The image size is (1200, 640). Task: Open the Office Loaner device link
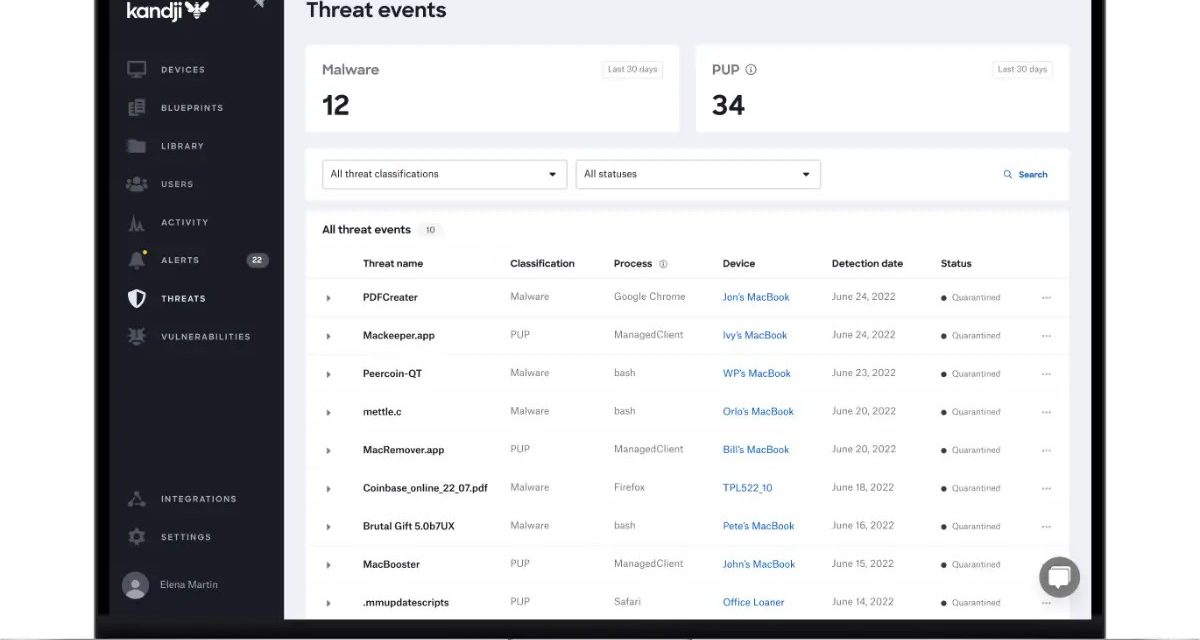tap(753, 602)
